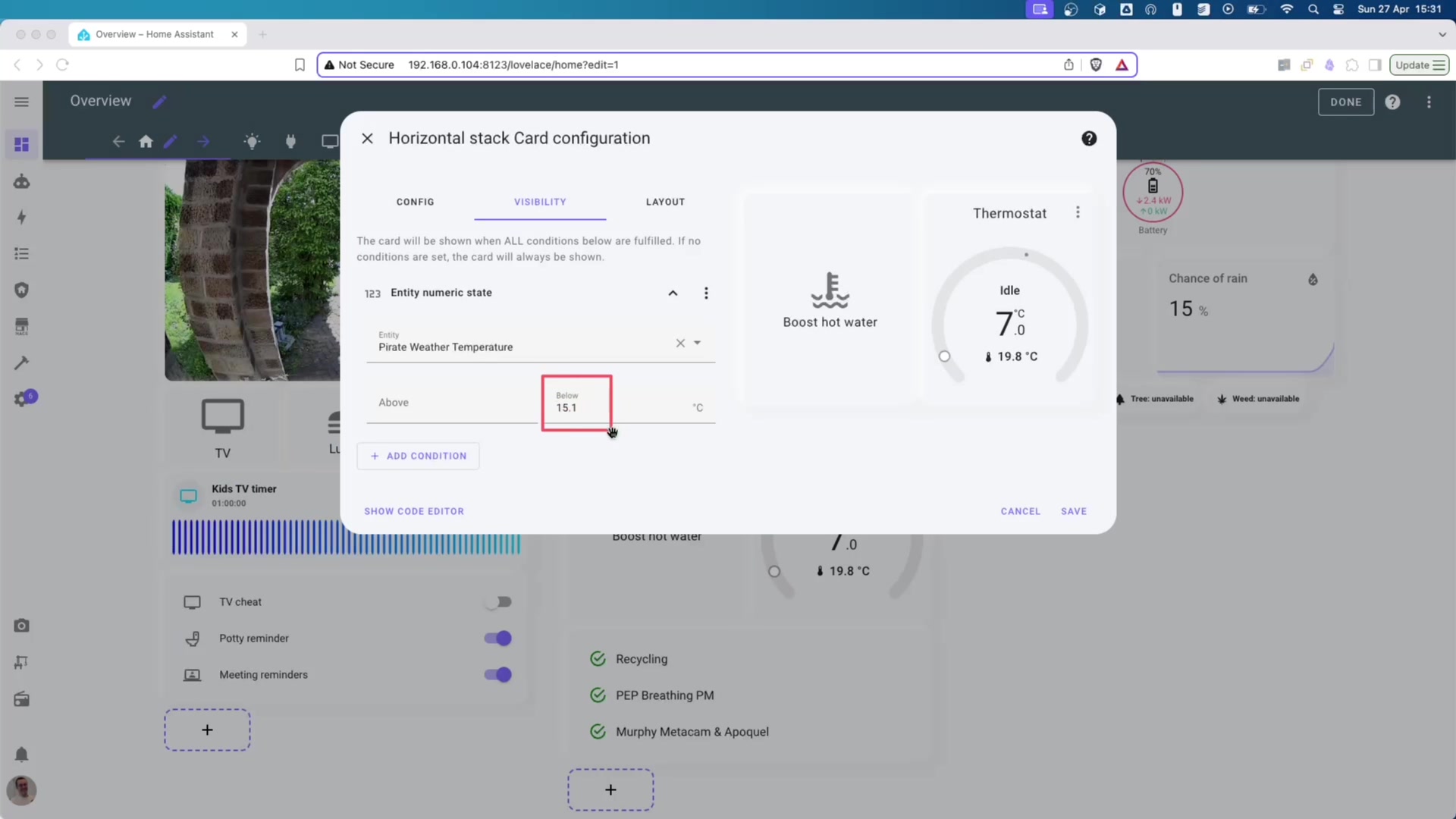The width and height of the screenshot is (1456, 819).
Task: Switch to the Config tab
Action: tap(415, 202)
